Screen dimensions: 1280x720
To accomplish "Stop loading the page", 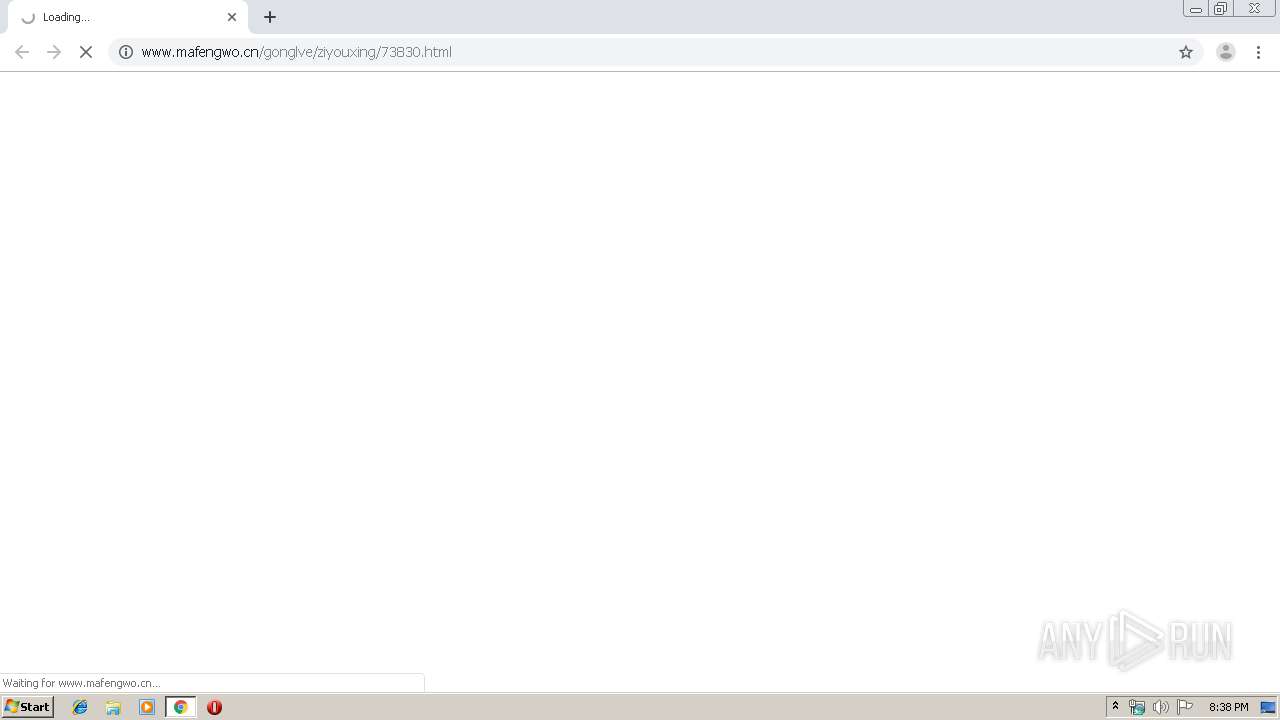I will click(86, 52).
